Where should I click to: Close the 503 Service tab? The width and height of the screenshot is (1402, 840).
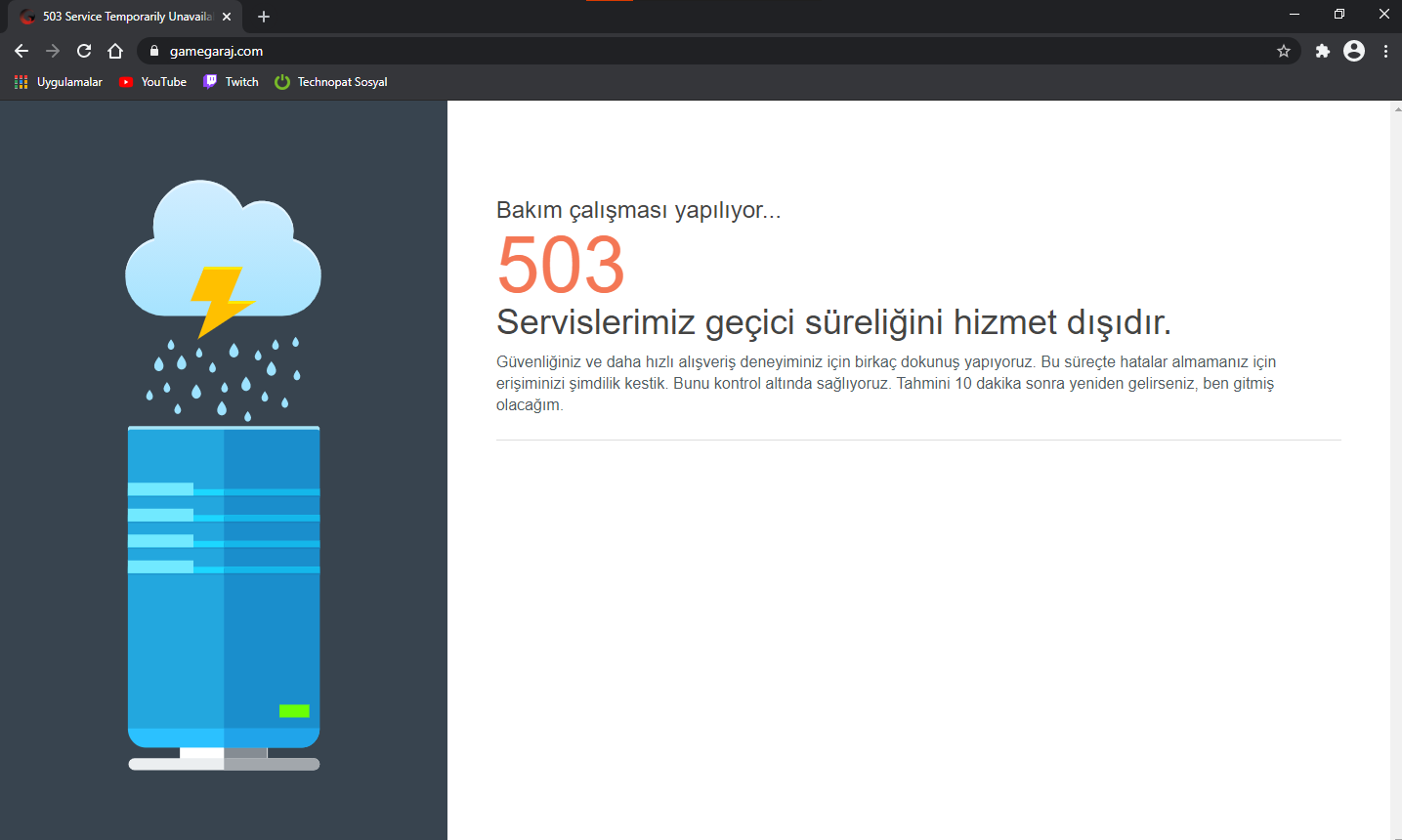point(227,17)
